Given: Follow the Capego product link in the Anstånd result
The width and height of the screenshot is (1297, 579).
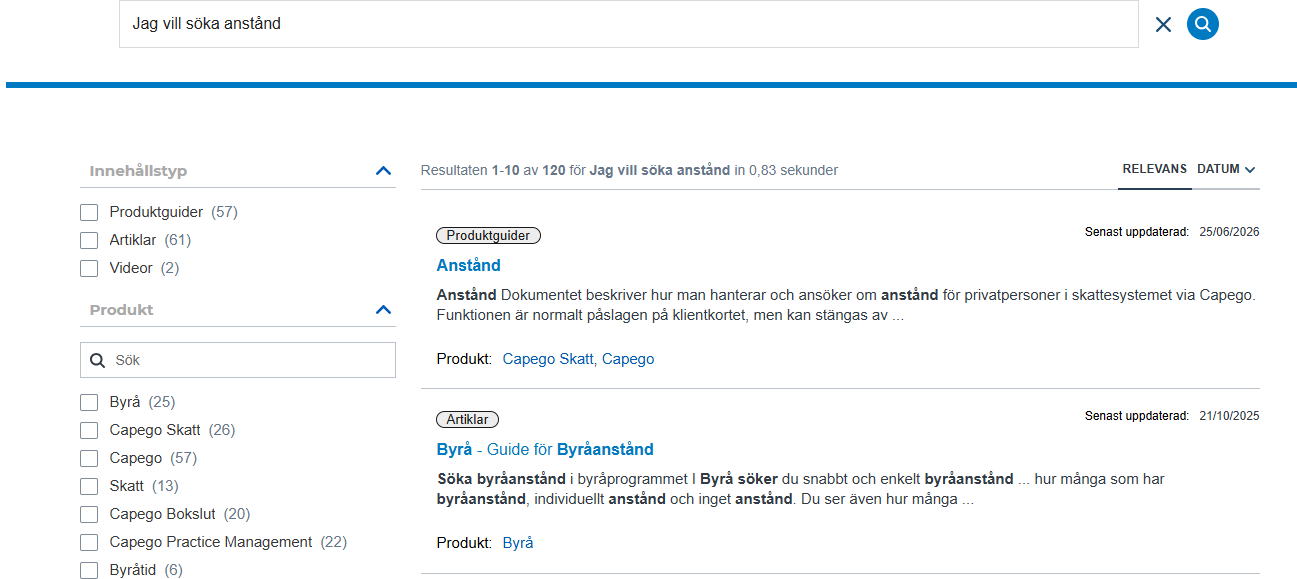Looking at the screenshot, I should click(x=628, y=359).
